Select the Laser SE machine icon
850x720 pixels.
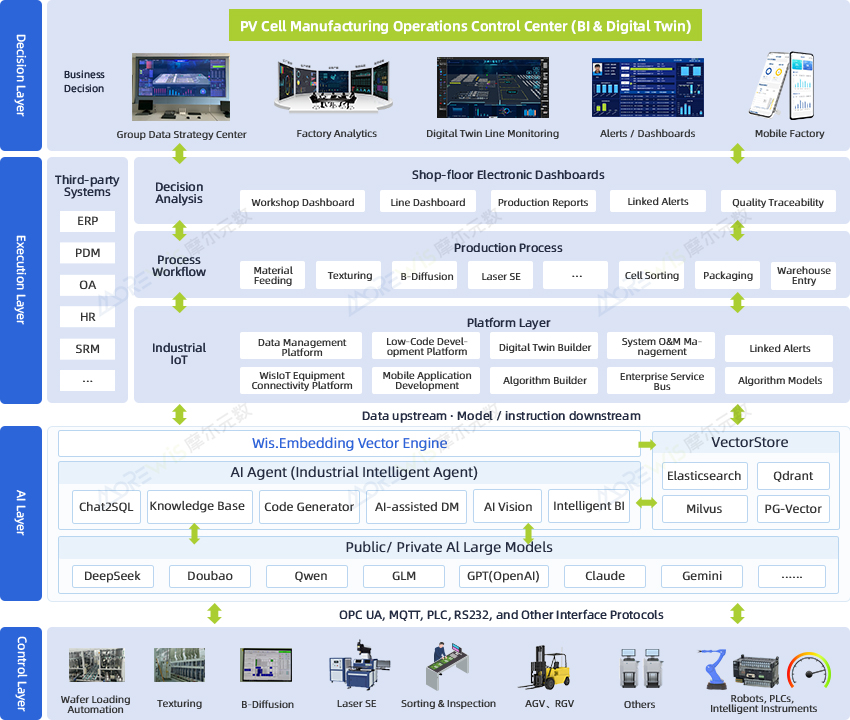tap(359, 665)
